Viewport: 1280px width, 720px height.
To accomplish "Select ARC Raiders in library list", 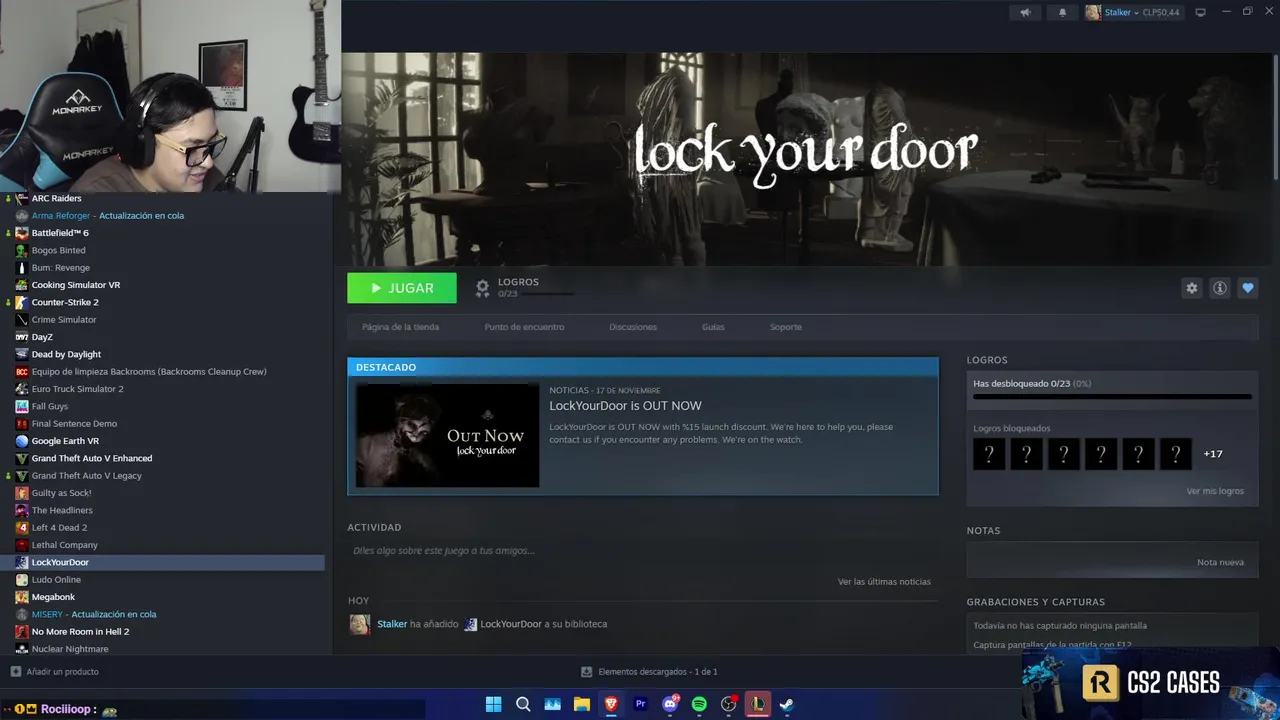I will pyautogui.click(x=56, y=198).
